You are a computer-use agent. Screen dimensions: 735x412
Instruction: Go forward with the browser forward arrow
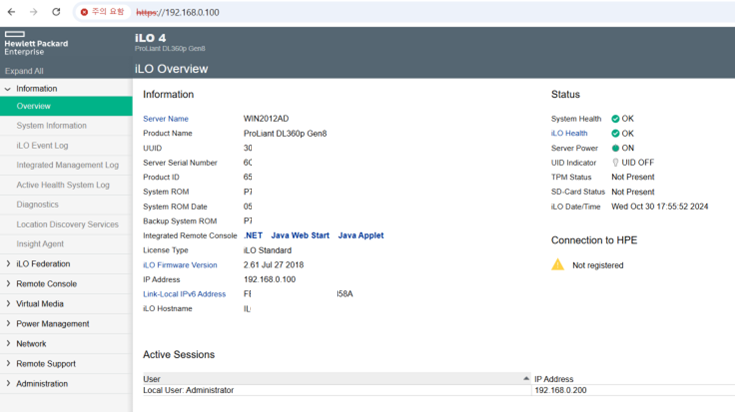point(33,12)
